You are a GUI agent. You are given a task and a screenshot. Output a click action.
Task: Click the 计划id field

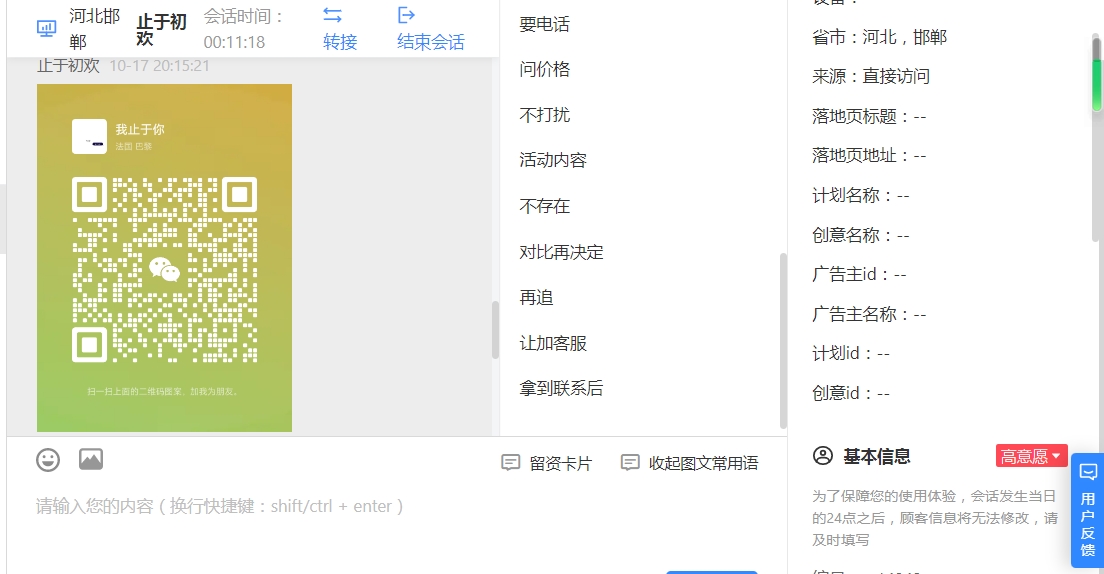click(x=851, y=353)
